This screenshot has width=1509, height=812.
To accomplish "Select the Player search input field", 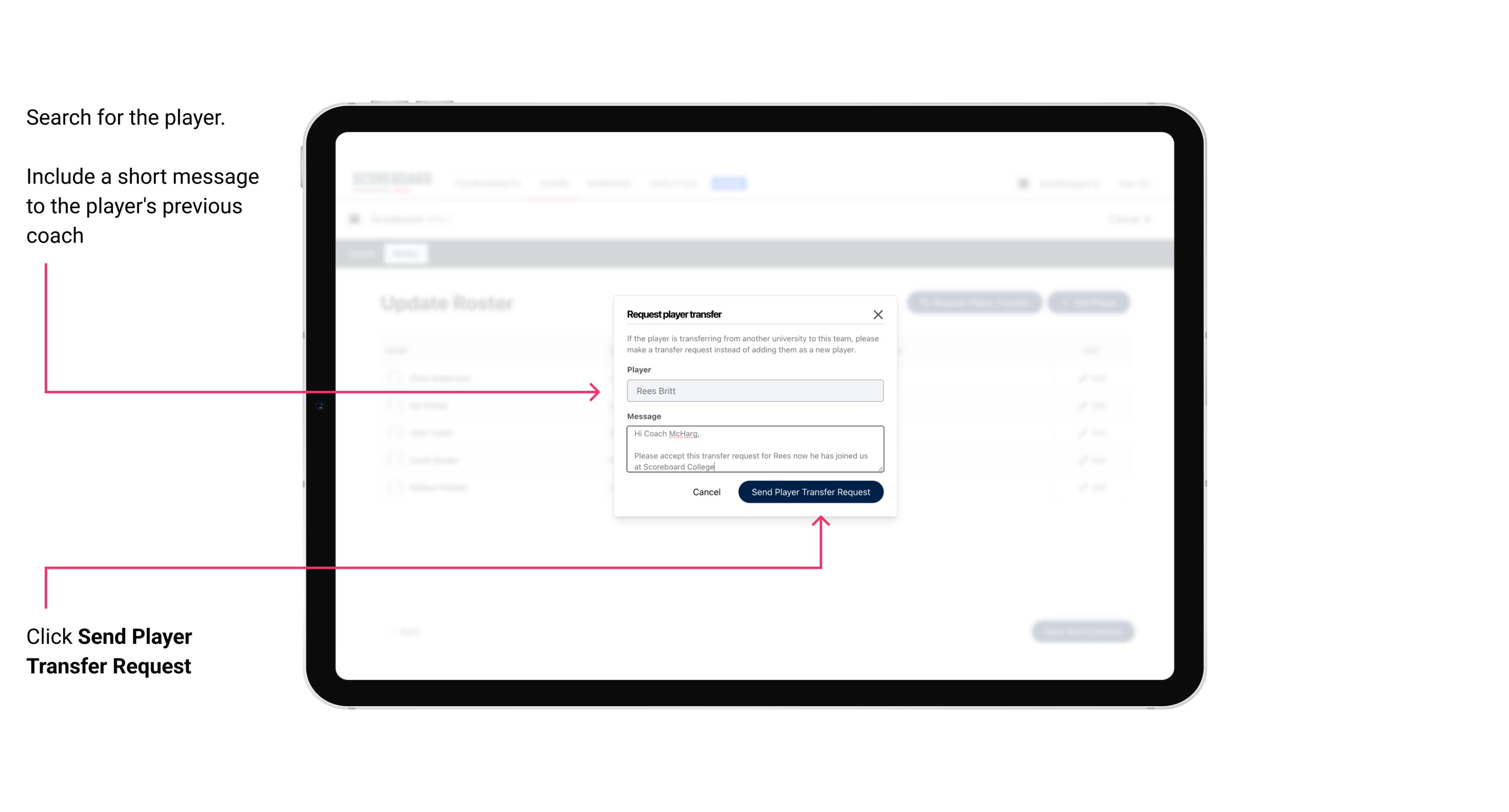I will pos(755,390).
